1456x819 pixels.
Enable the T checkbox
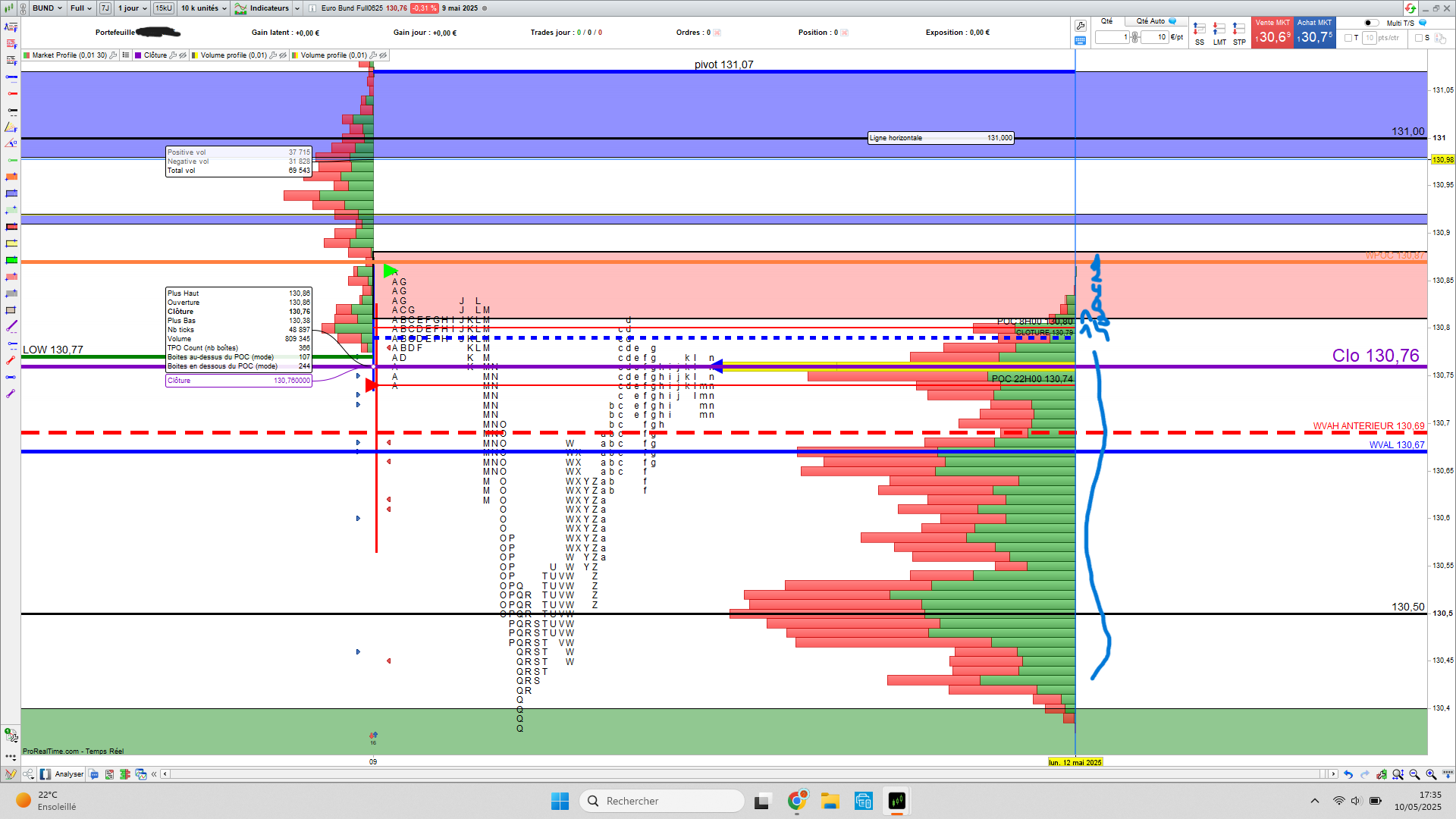point(1348,38)
